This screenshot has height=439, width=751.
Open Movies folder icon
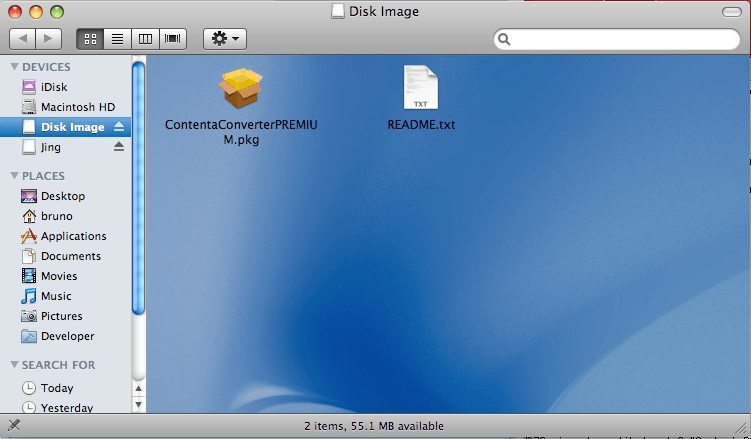(29, 276)
